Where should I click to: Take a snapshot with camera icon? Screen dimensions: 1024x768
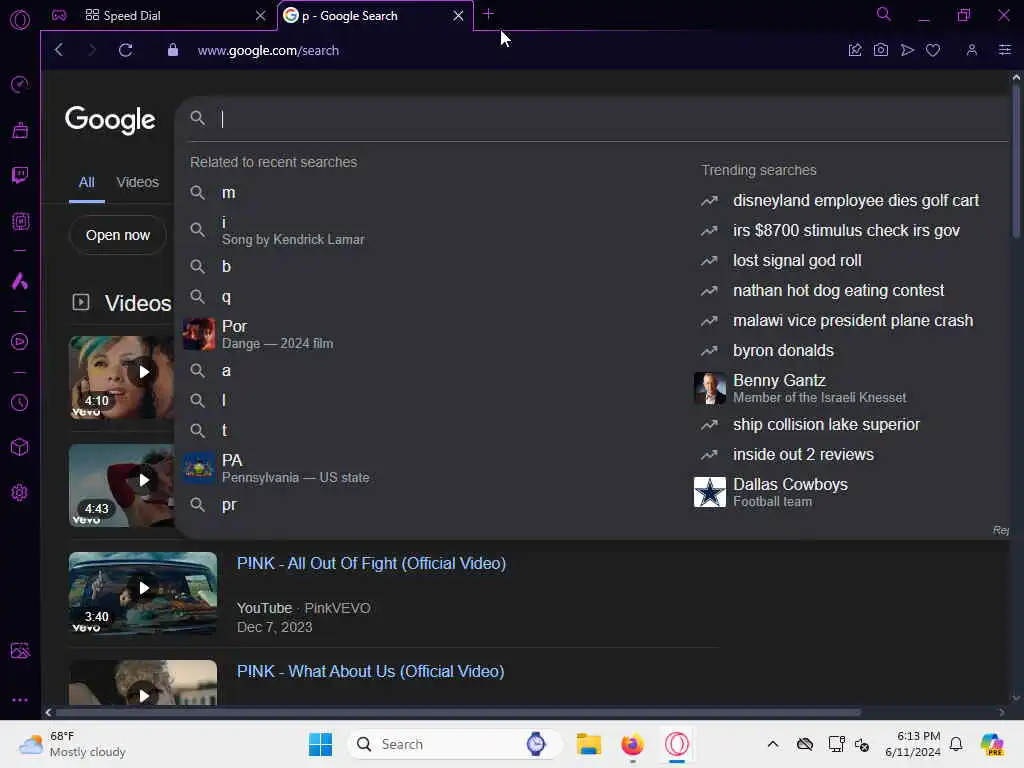tap(880, 50)
